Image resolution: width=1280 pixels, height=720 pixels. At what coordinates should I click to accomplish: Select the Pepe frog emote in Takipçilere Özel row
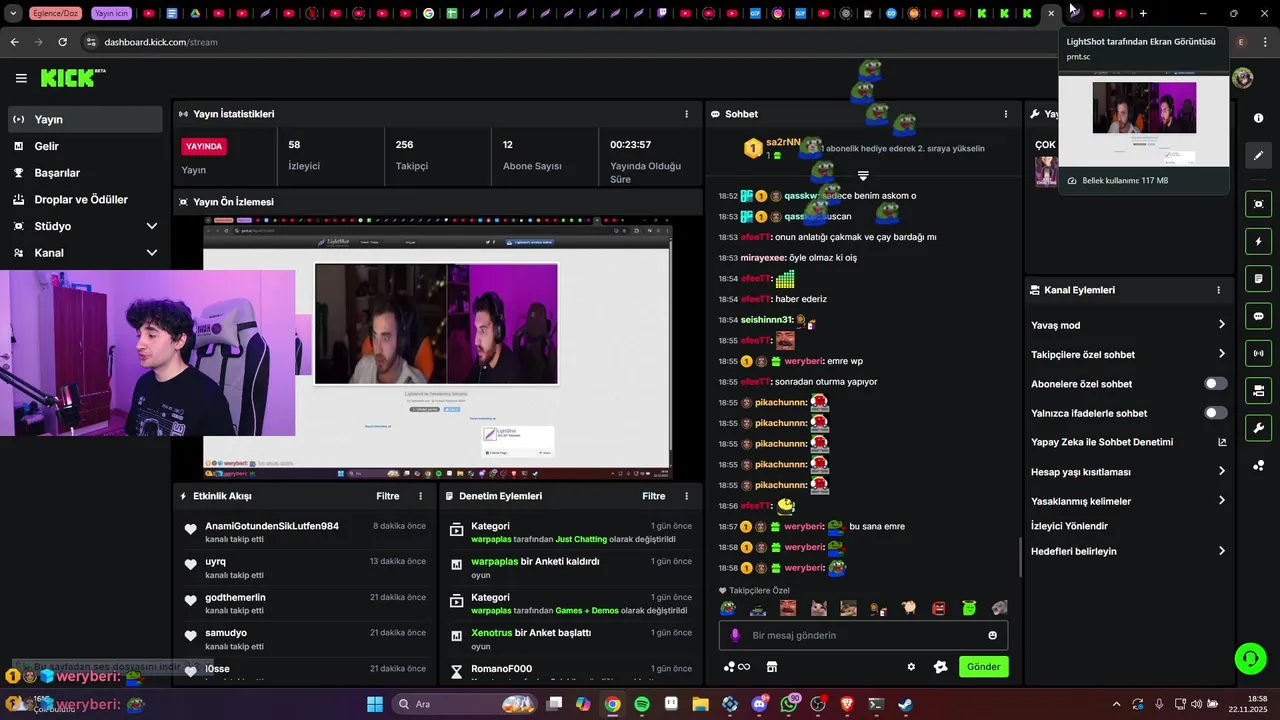[728, 608]
